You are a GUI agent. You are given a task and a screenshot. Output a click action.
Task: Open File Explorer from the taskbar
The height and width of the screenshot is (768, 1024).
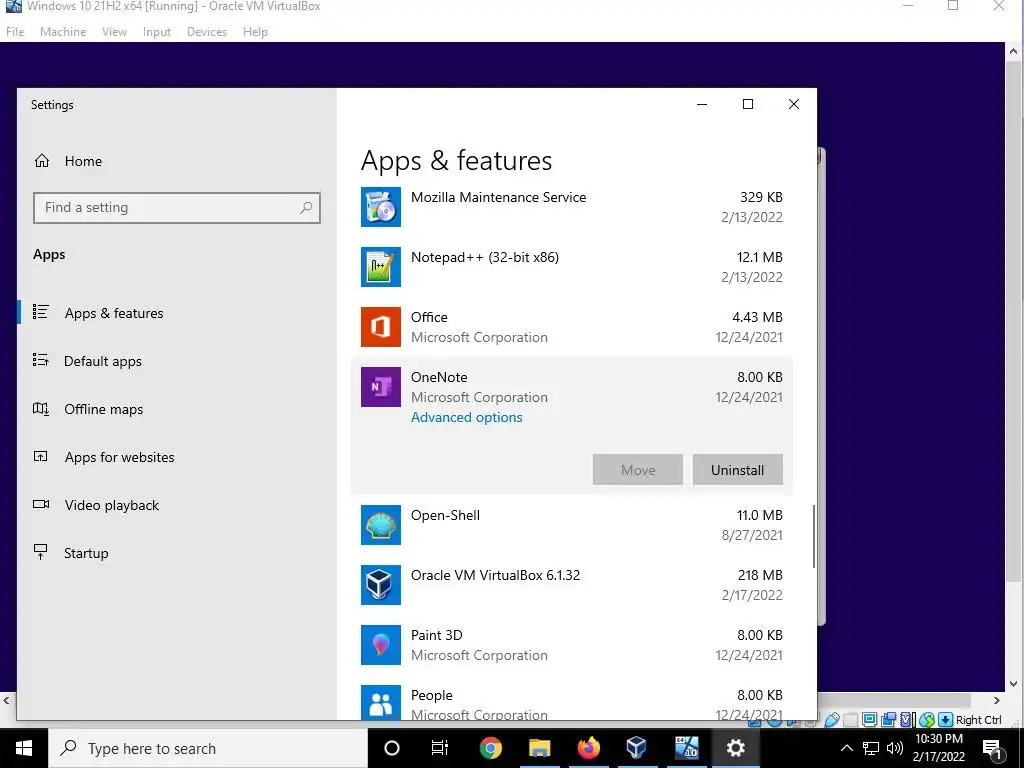click(539, 748)
